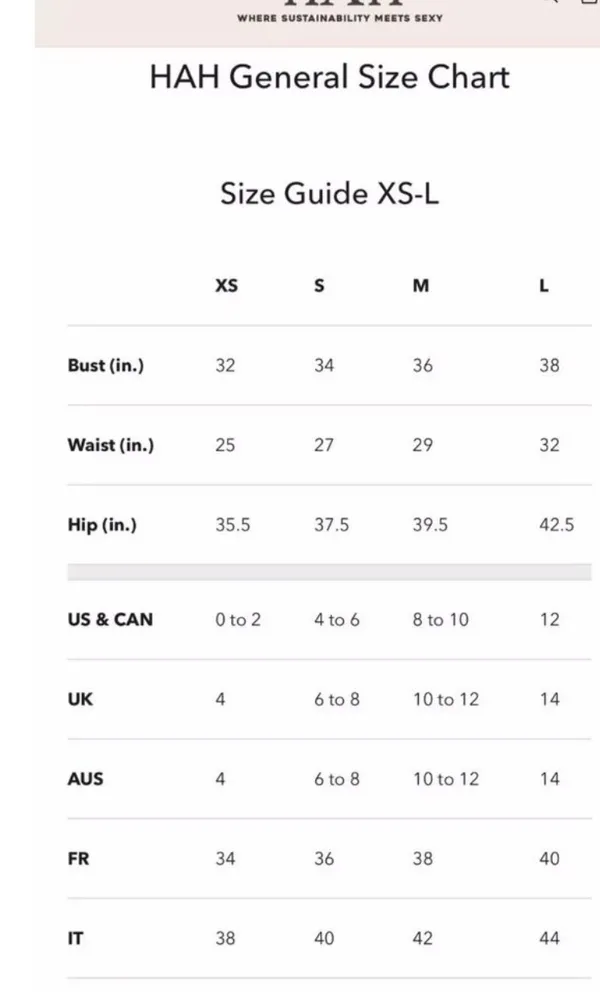
Task: Click the AUS 6 to 8 cell
Action: click(336, 778)
